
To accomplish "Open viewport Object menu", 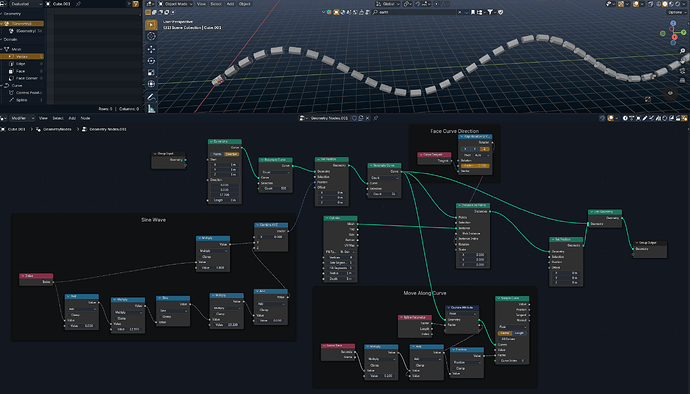I will [244, 4].
